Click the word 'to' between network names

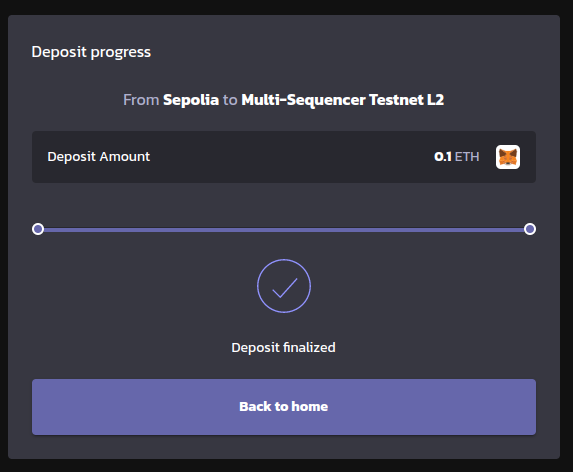(230, 100)
